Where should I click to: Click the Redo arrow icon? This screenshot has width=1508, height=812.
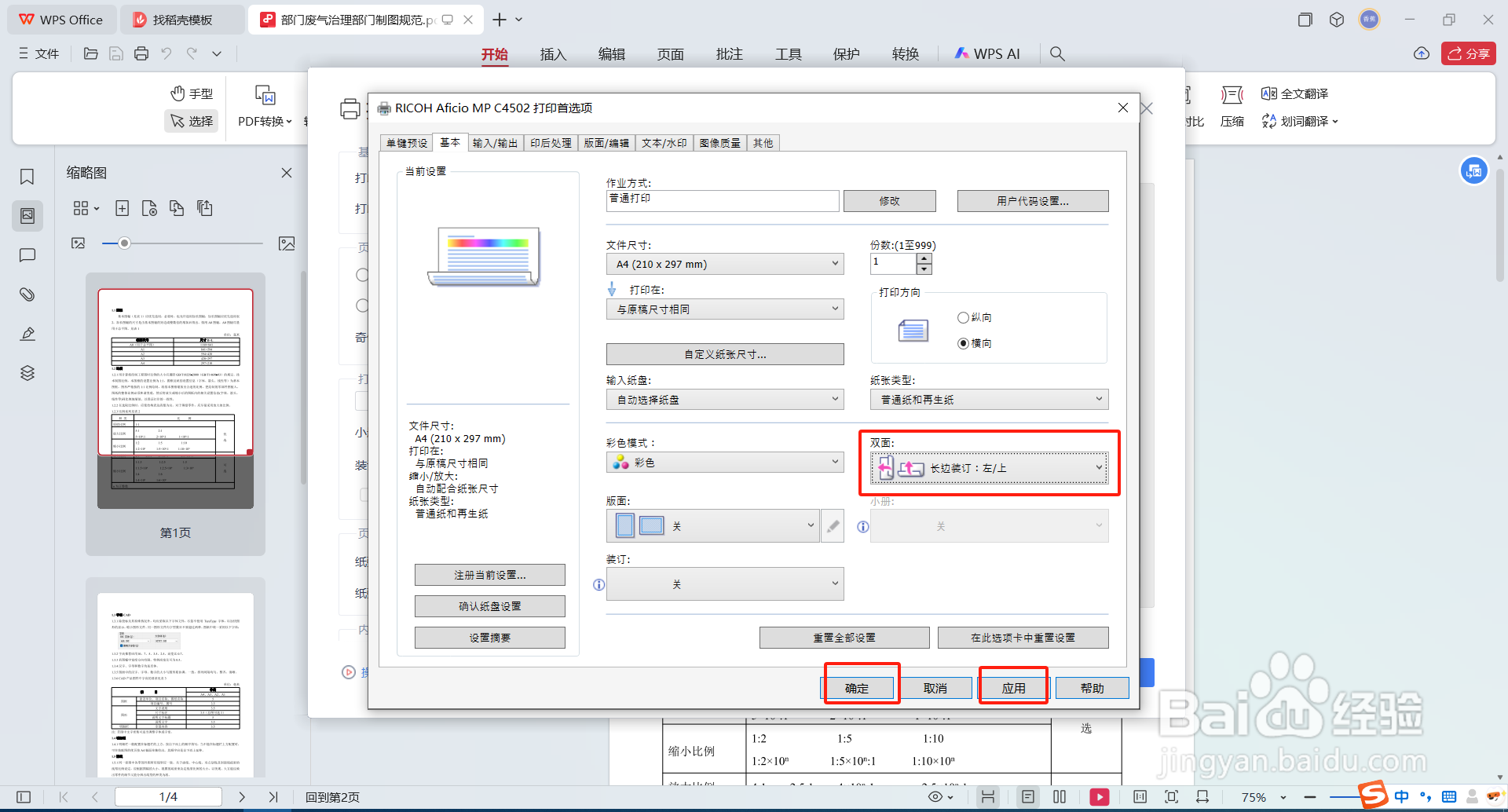[192, 53]
